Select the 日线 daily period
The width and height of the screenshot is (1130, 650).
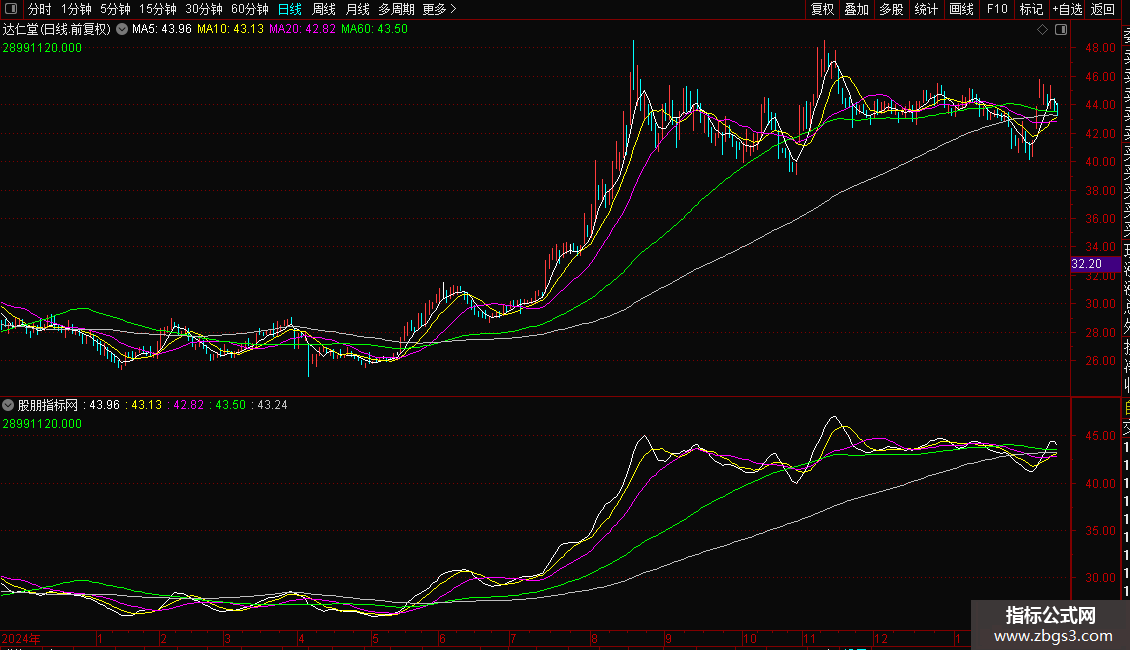coord(290,9)
